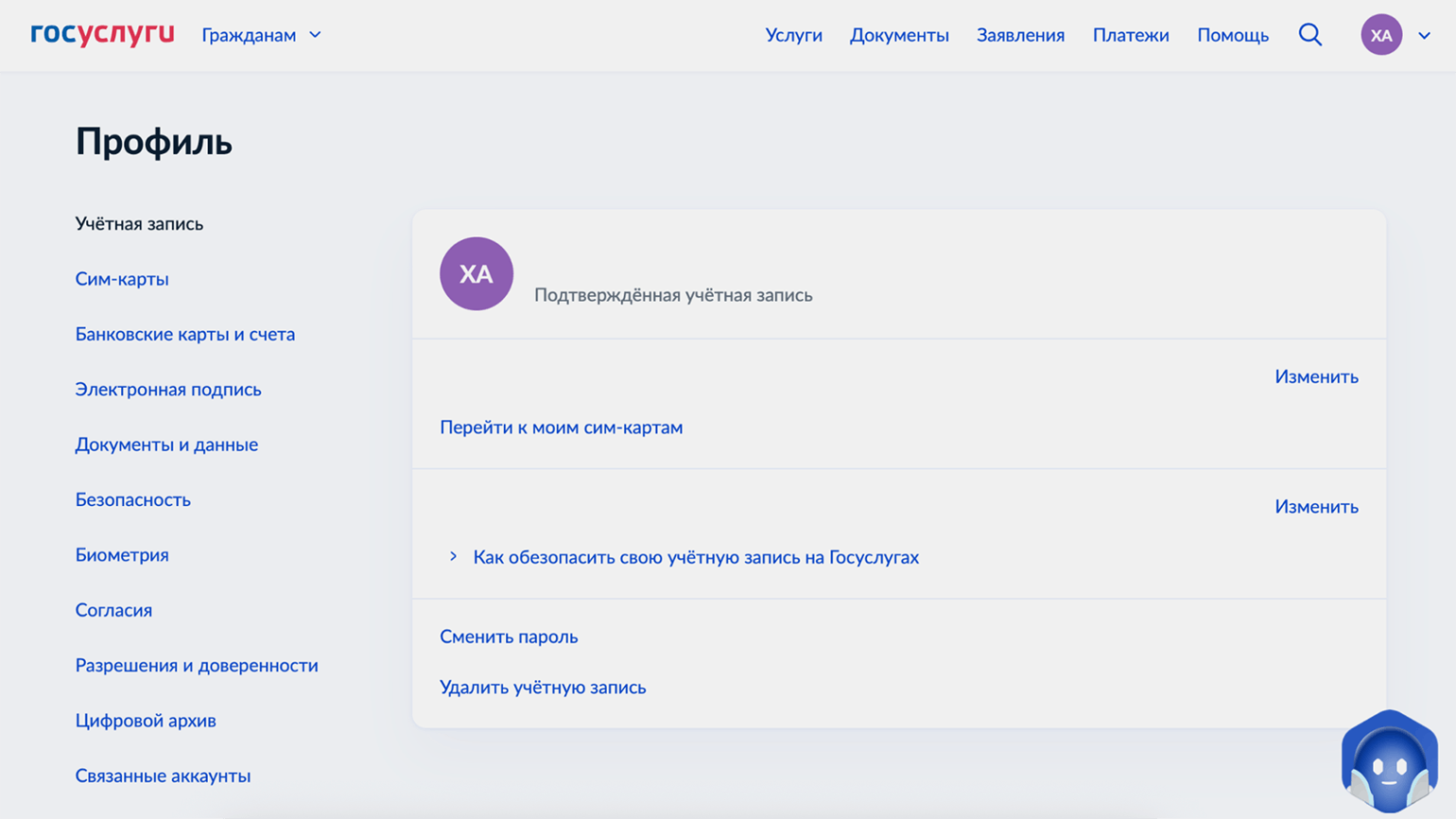Click the XA avatar in header
This screenshot has height=819, width=1456.
(1380, 35)
